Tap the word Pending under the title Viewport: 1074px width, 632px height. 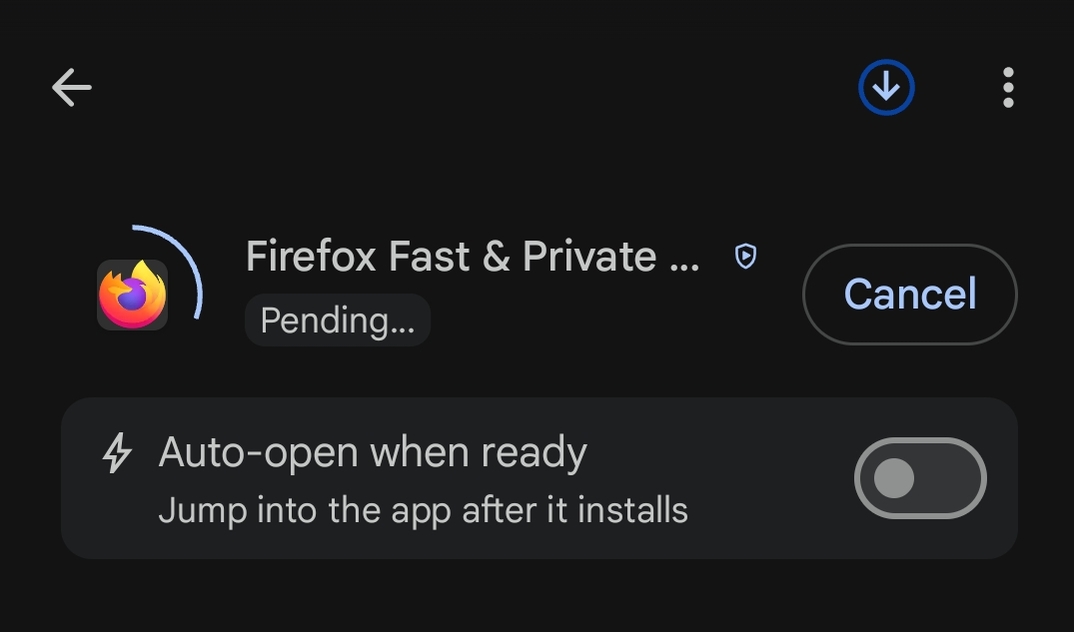tap(325, 320)
